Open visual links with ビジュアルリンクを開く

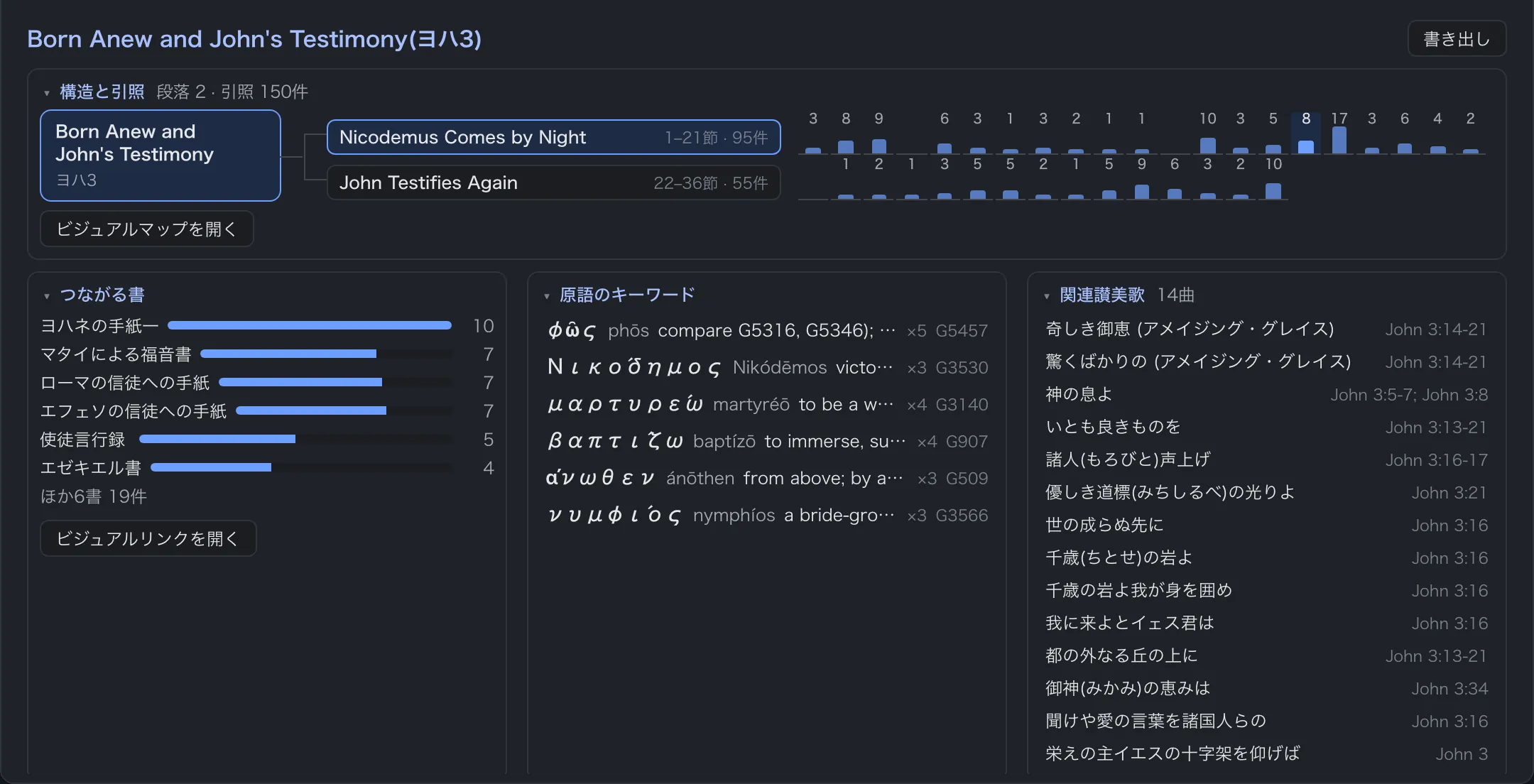coord(148,538)
